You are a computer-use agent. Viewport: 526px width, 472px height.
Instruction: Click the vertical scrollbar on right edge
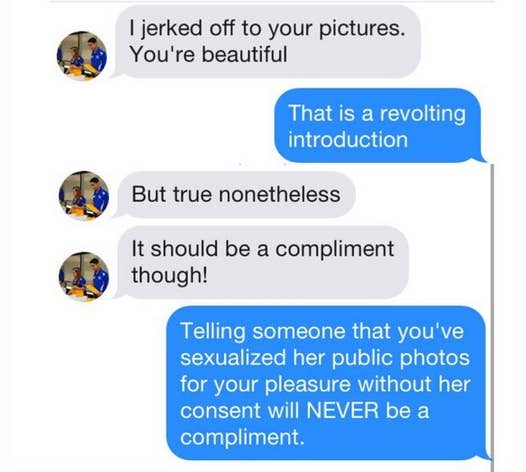492,317
